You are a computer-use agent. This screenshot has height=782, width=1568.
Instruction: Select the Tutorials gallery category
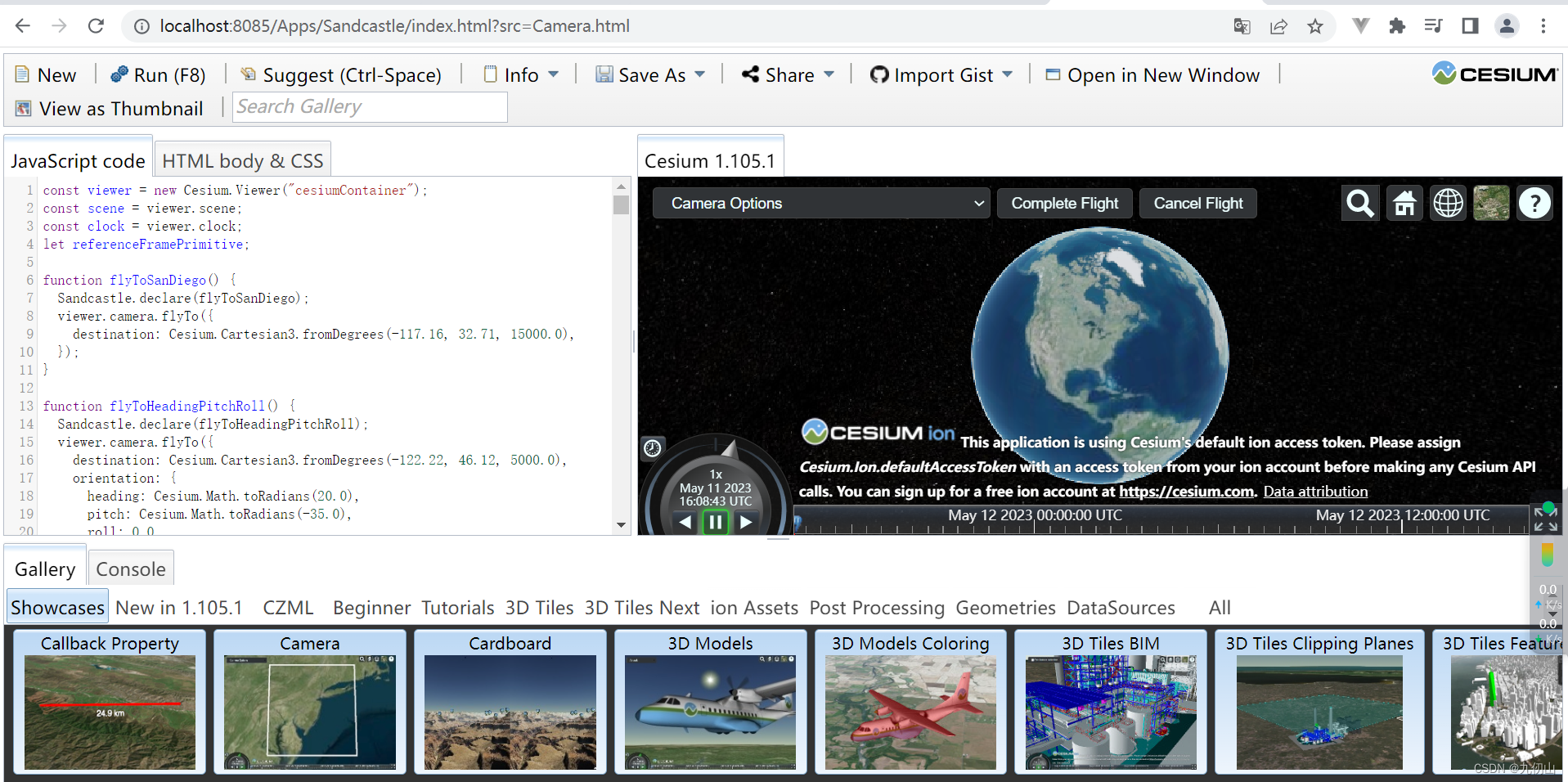click(x=458, y=608)
